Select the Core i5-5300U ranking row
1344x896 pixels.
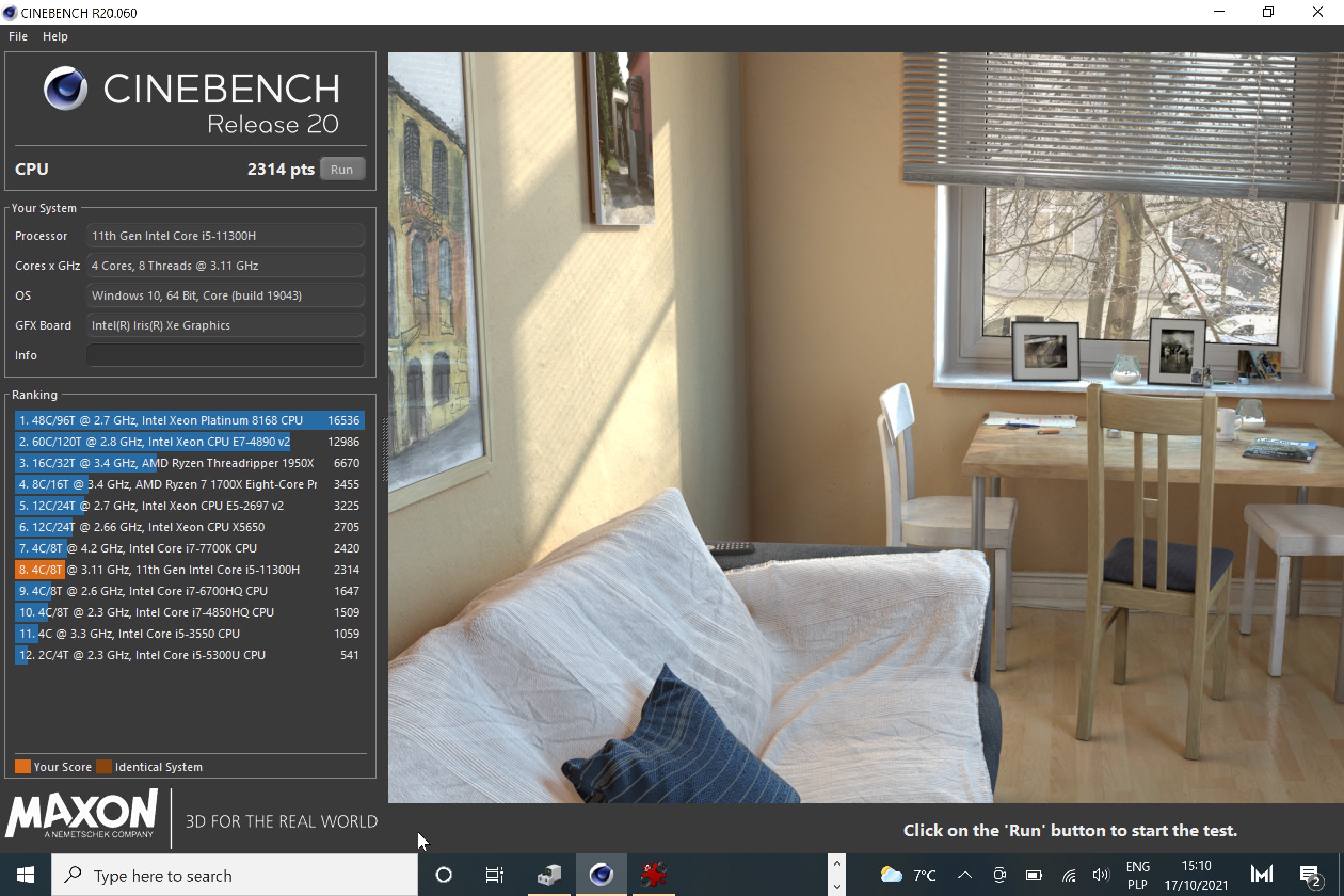[190, 655]
